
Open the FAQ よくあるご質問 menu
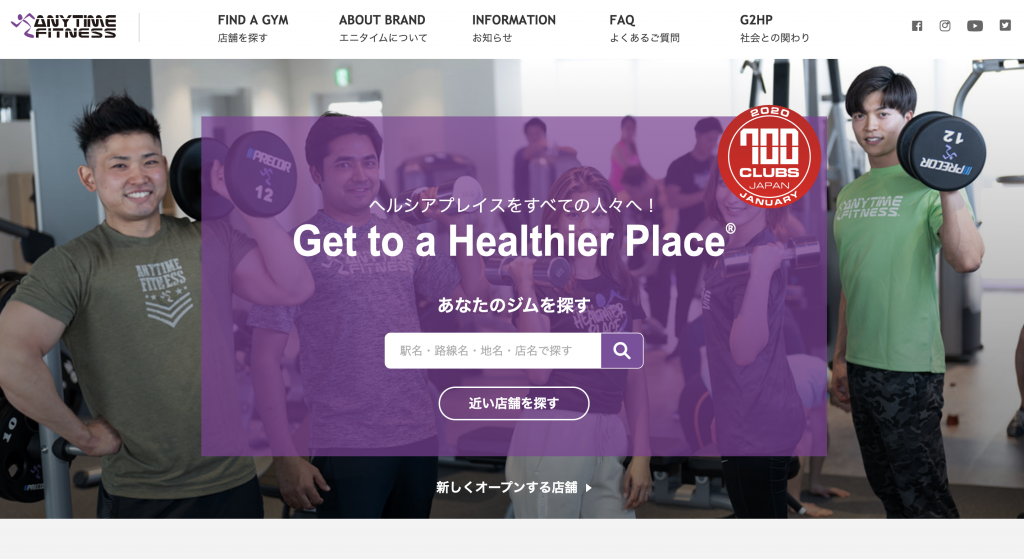644,28
